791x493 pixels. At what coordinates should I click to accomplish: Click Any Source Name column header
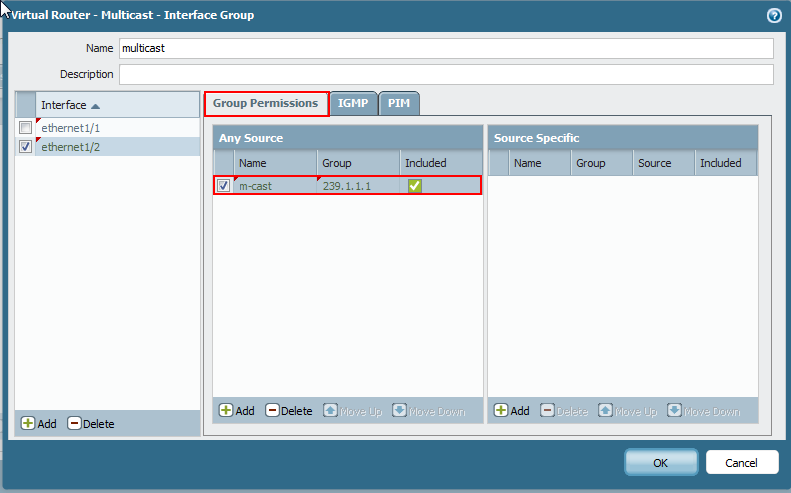(275, 163)
